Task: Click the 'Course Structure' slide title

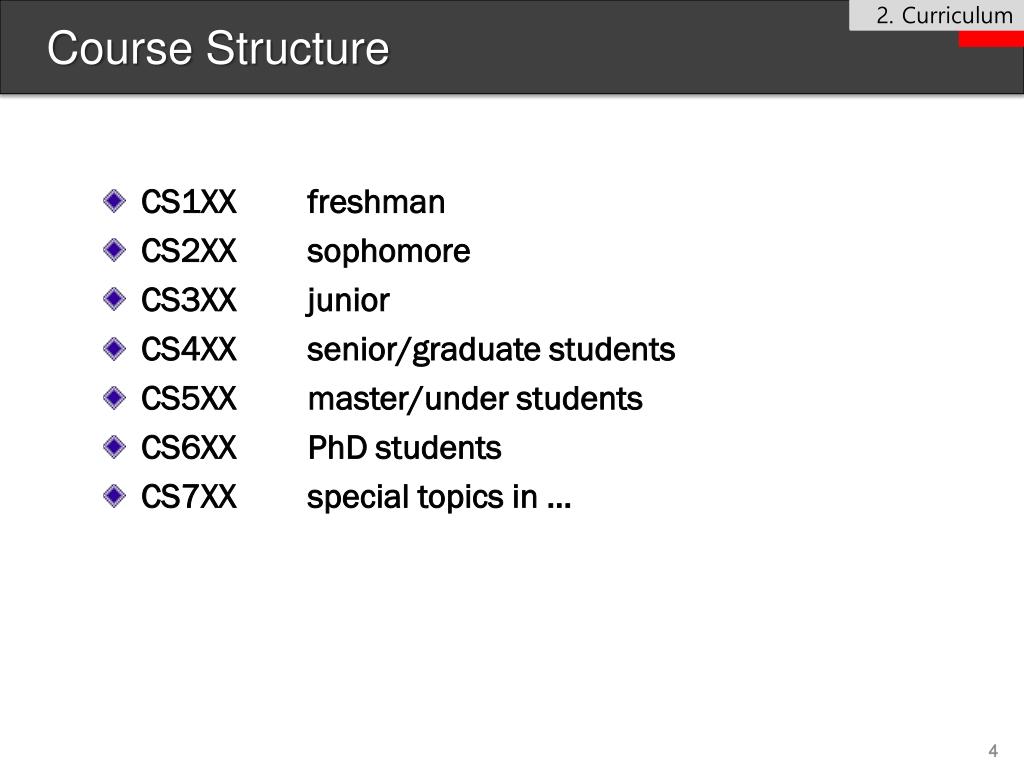Action: (218, 48)
